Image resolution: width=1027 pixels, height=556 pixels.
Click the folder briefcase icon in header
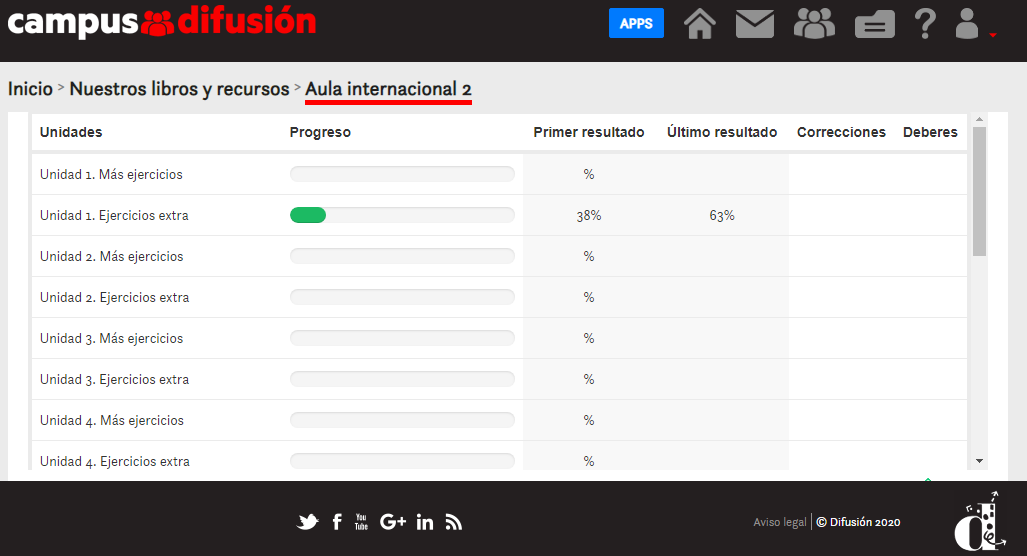(x=874, y=25)
